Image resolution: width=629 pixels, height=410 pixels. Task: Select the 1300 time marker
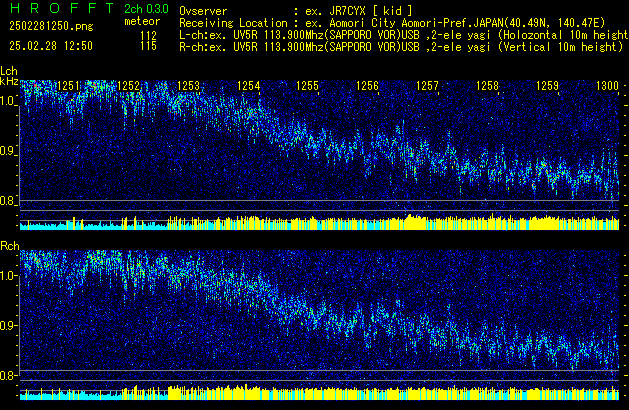point(607,86)
